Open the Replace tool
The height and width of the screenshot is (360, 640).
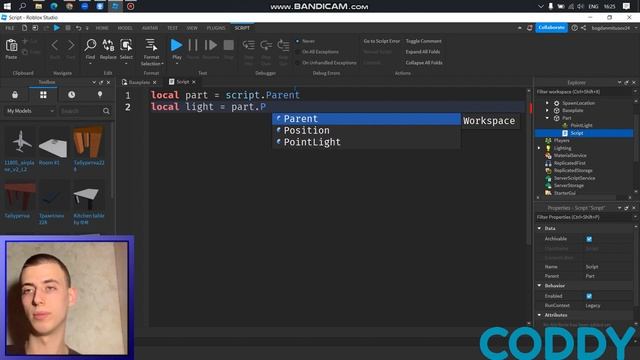pyautogui.click(x=108, y=46)
